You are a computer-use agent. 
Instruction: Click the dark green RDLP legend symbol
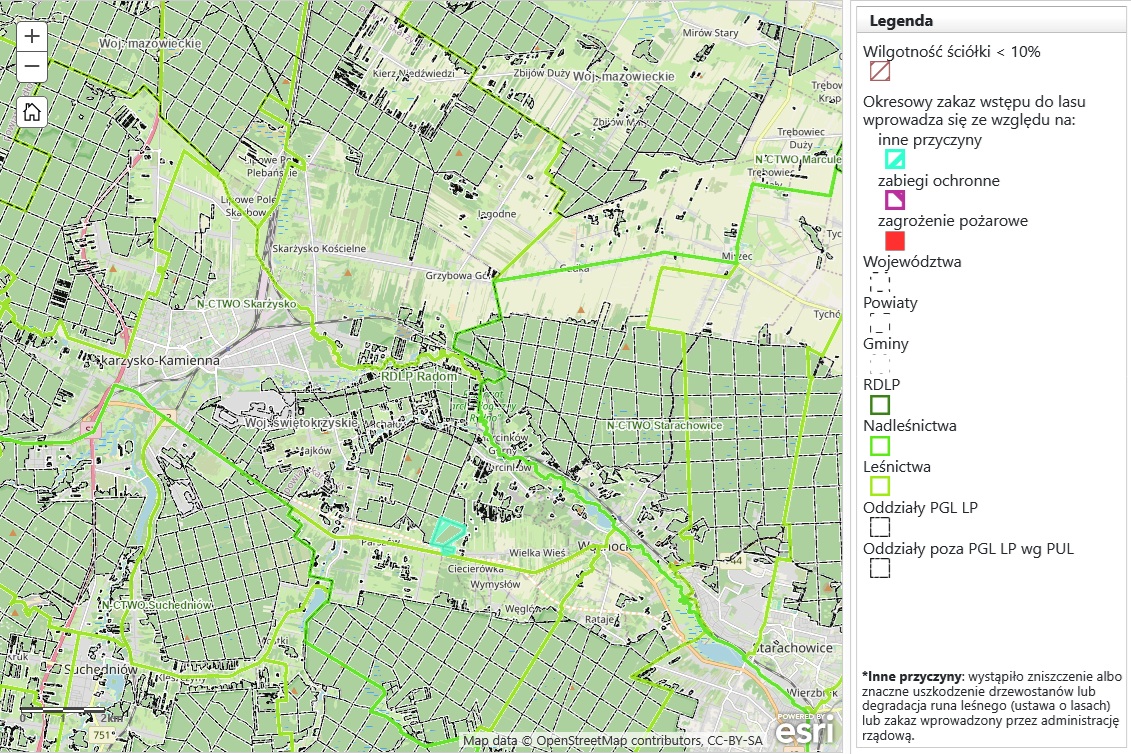point(880,404)
